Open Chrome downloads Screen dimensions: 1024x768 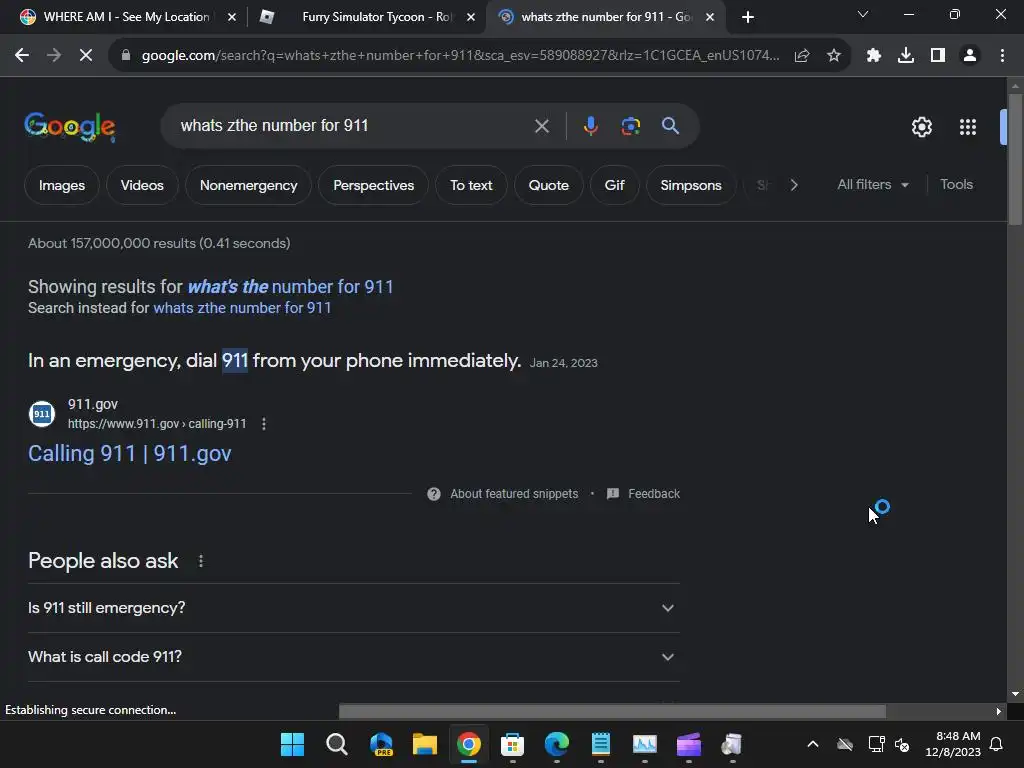point(906,56)
